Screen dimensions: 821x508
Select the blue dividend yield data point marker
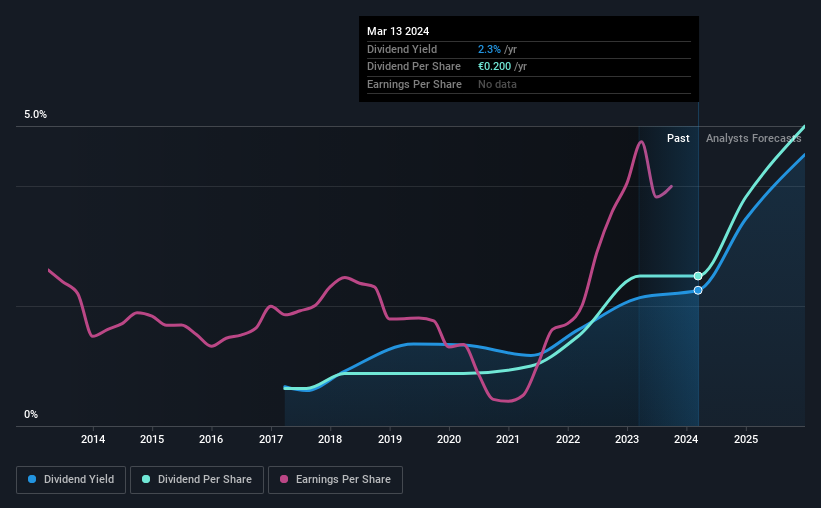point(698,290)
